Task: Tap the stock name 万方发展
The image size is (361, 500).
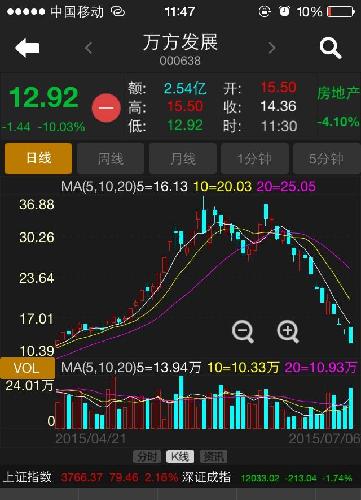Action: (180, 42)
